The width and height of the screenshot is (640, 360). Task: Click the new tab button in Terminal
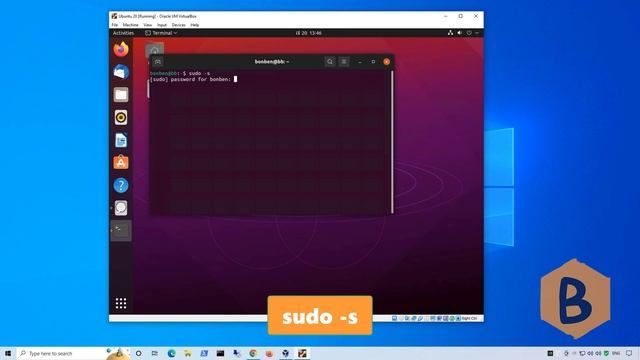[158, 62]
